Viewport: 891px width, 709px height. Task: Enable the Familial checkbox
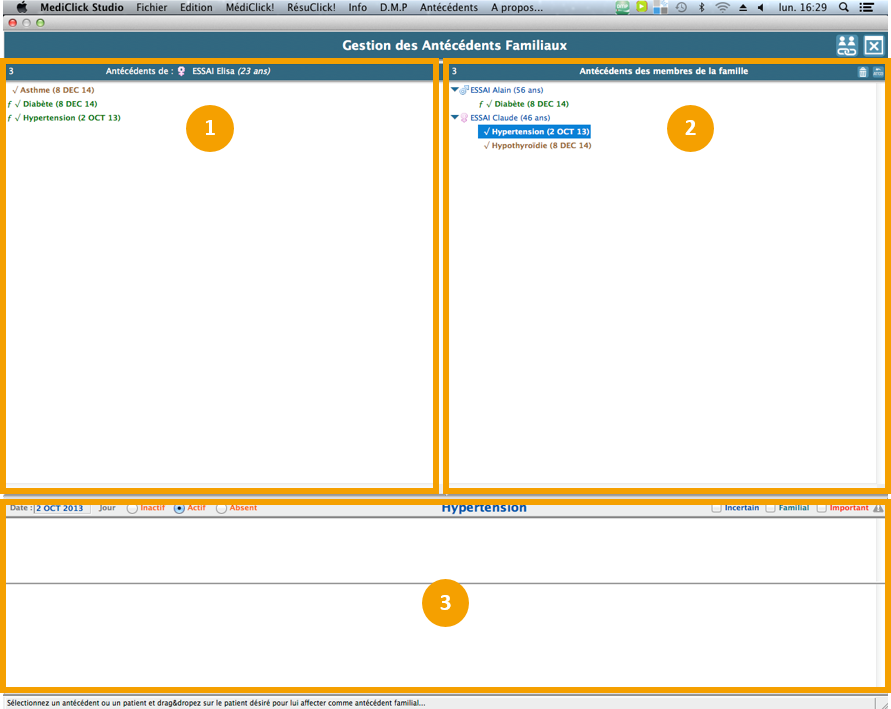point(770,508)
